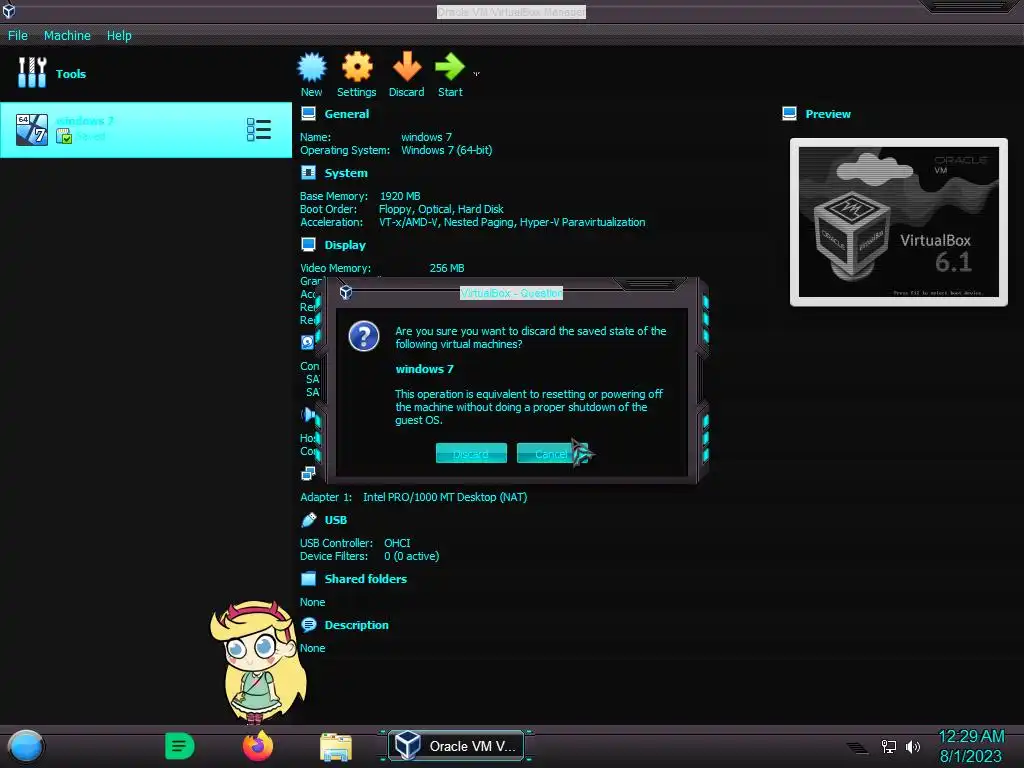Start the VM with green arrow icon

pyautogui.click(x=449, y=66)
